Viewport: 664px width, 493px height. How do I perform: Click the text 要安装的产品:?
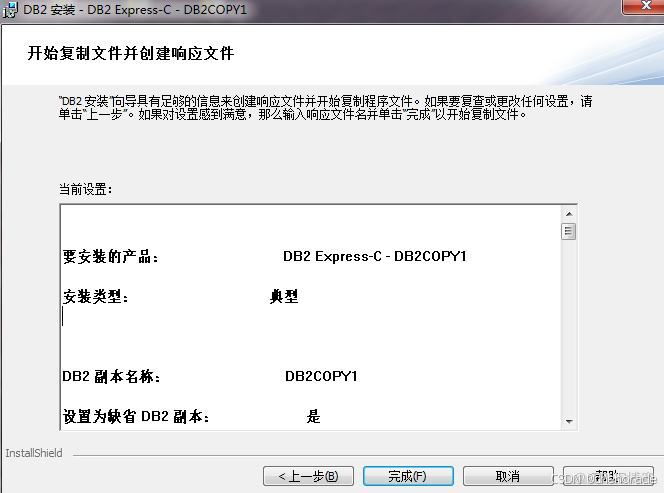pos(111,256)
